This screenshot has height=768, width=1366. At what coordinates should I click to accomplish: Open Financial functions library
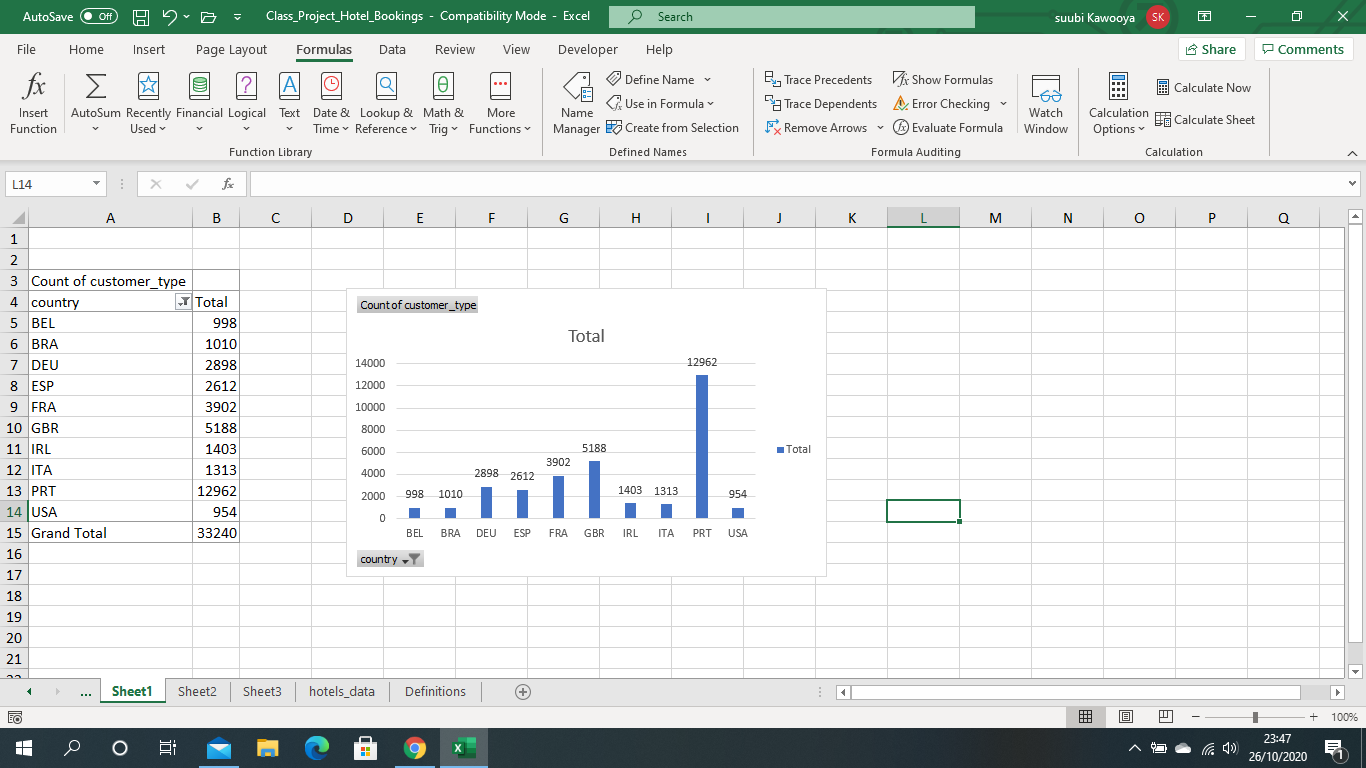click(x=199, y=104)
